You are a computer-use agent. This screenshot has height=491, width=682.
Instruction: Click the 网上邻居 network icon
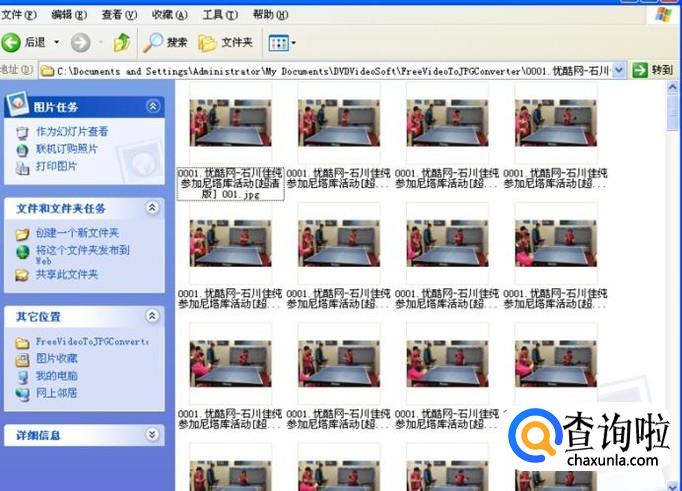point(22,394)
